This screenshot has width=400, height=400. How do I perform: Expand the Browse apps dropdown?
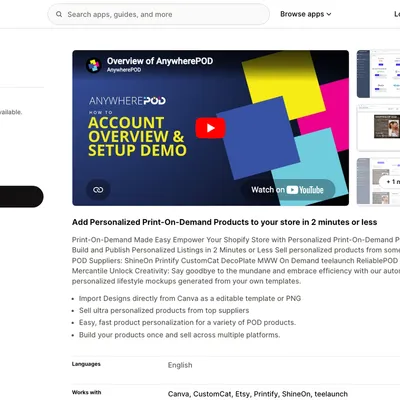[x=306, y=14]
